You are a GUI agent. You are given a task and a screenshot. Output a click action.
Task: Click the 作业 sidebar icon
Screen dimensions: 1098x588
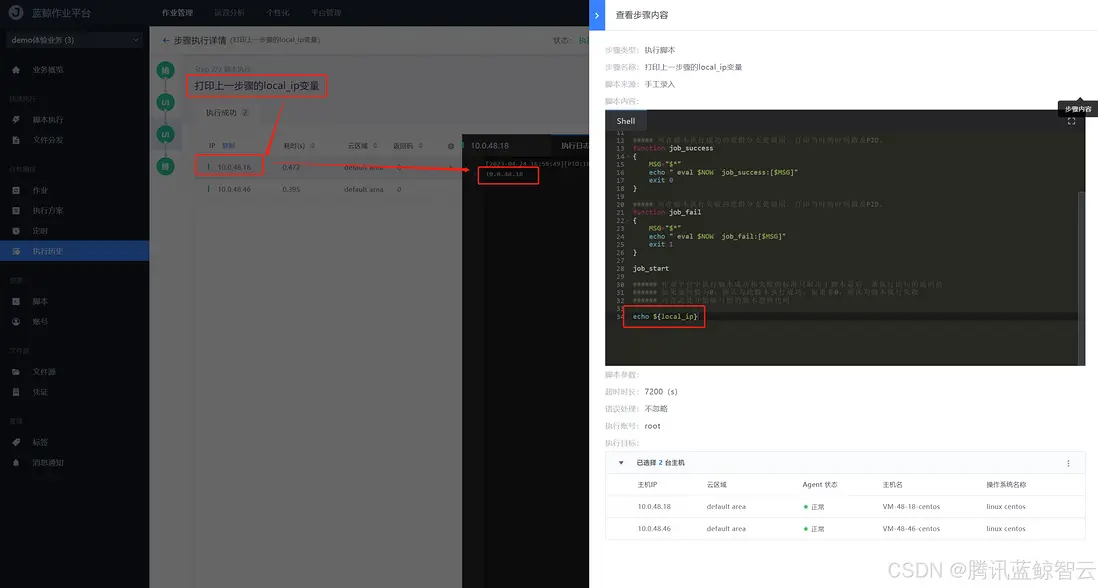(16, 190)
